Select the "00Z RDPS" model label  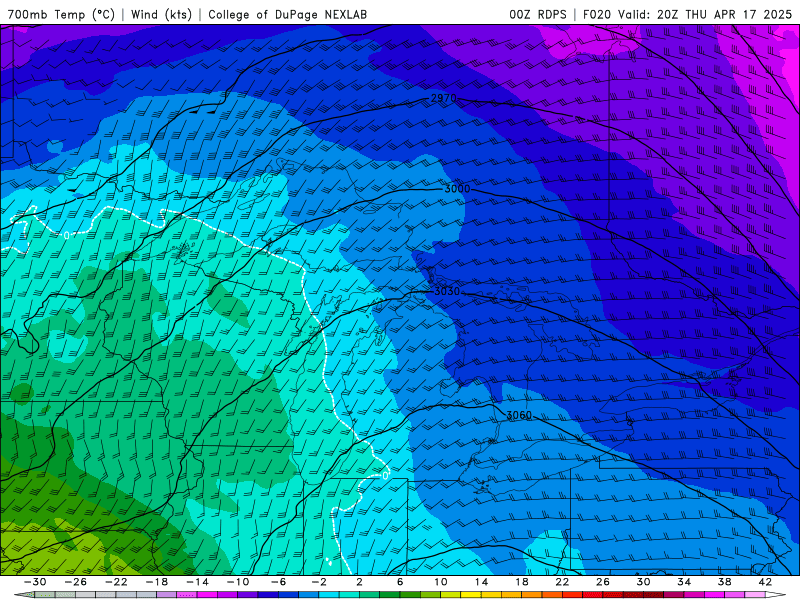pos(538,14)
